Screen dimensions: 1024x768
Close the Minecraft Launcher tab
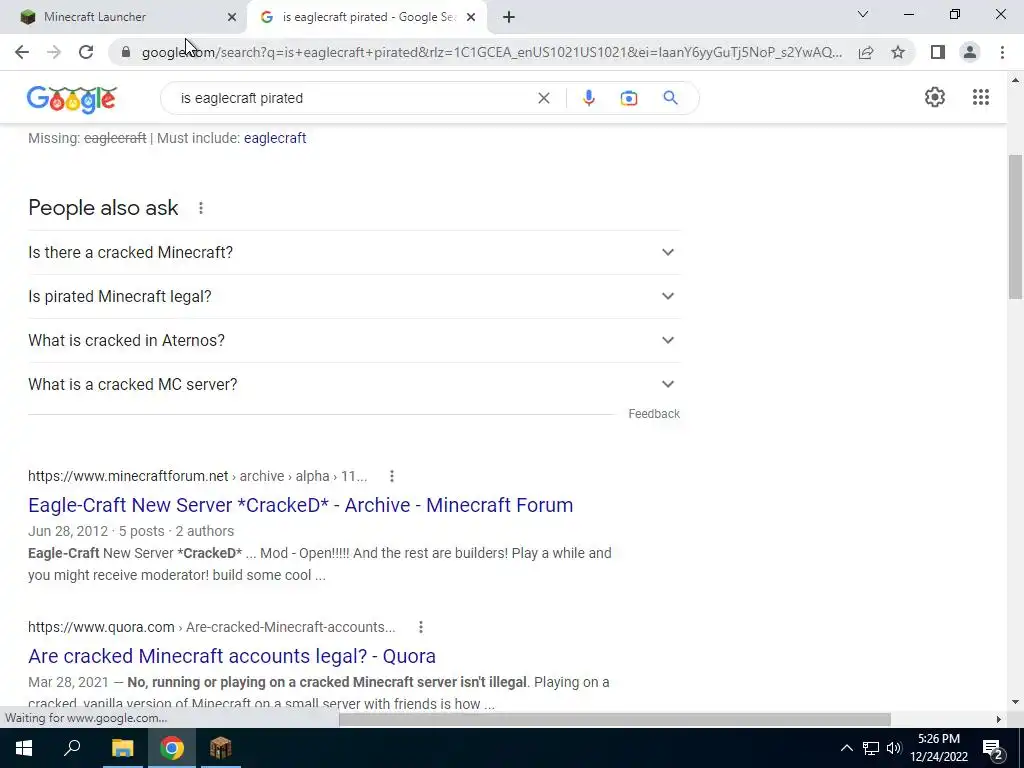coord(232,17)
